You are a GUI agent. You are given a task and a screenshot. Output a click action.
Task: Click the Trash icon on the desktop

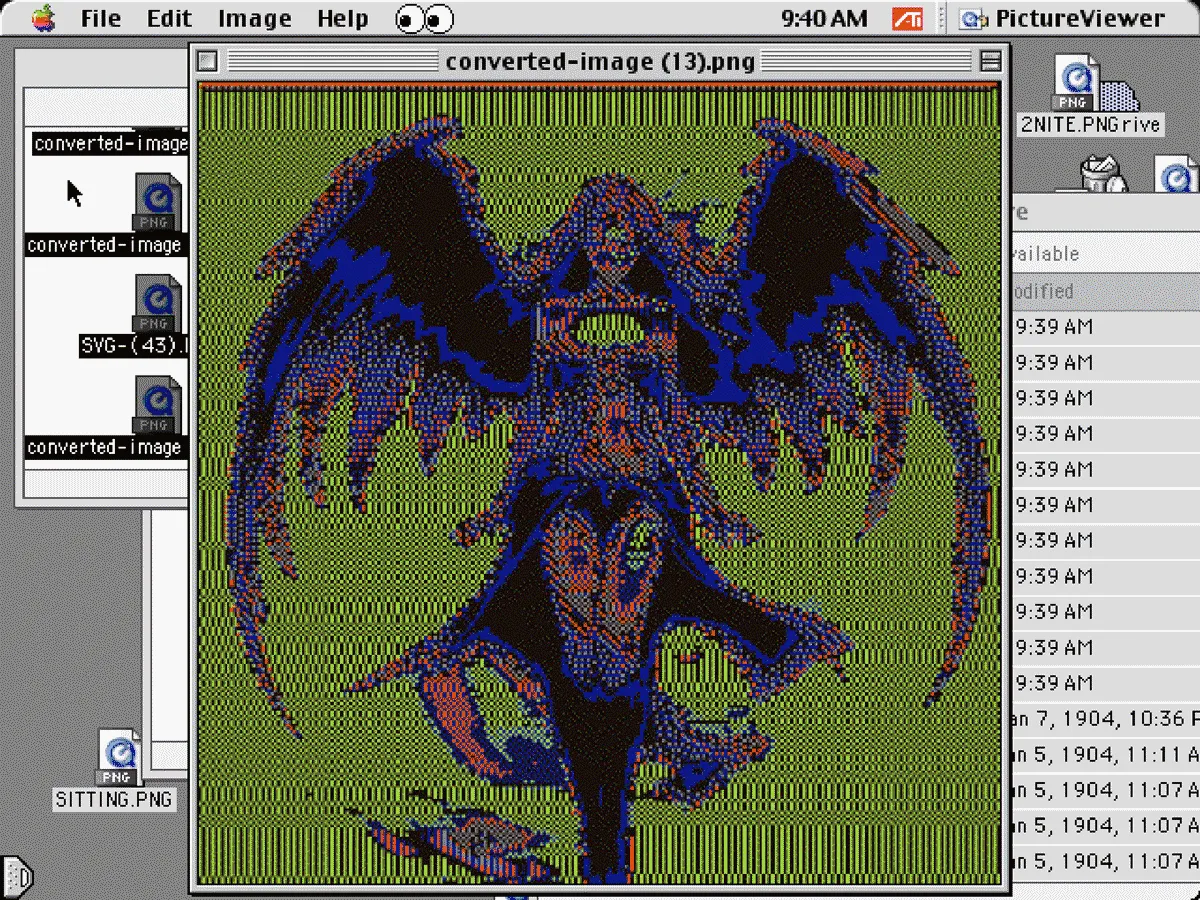tap(1105, 173)
